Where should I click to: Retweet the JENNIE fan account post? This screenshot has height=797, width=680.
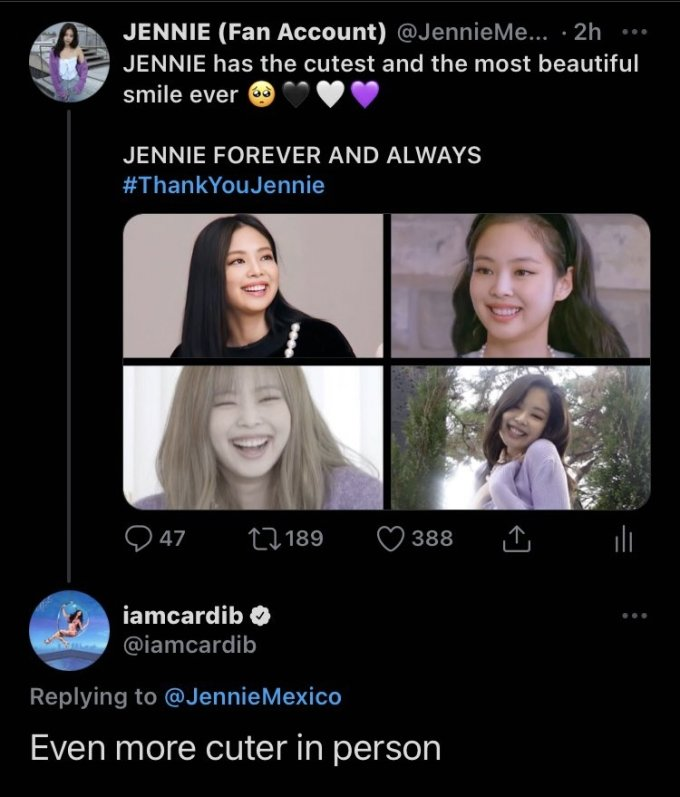click(x=260, y=538)
